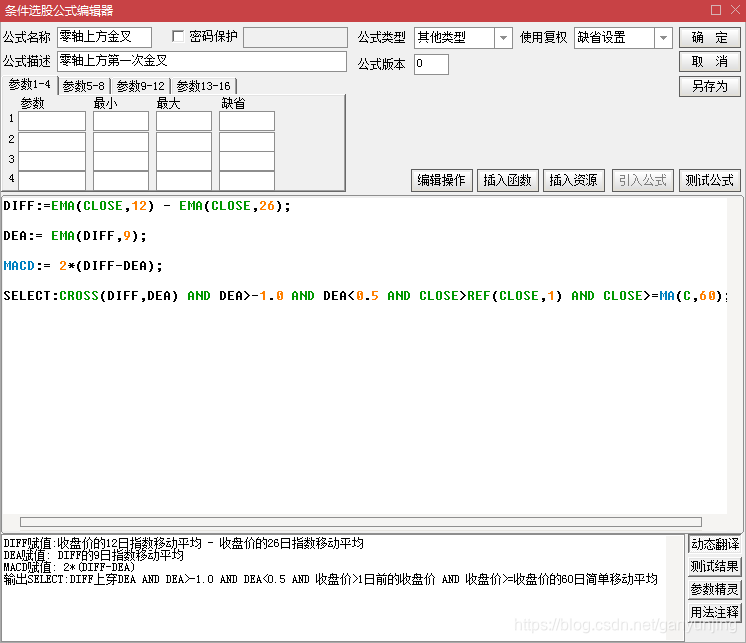View 测试结果 output
The image size is (746, 643).
(714, 567)
